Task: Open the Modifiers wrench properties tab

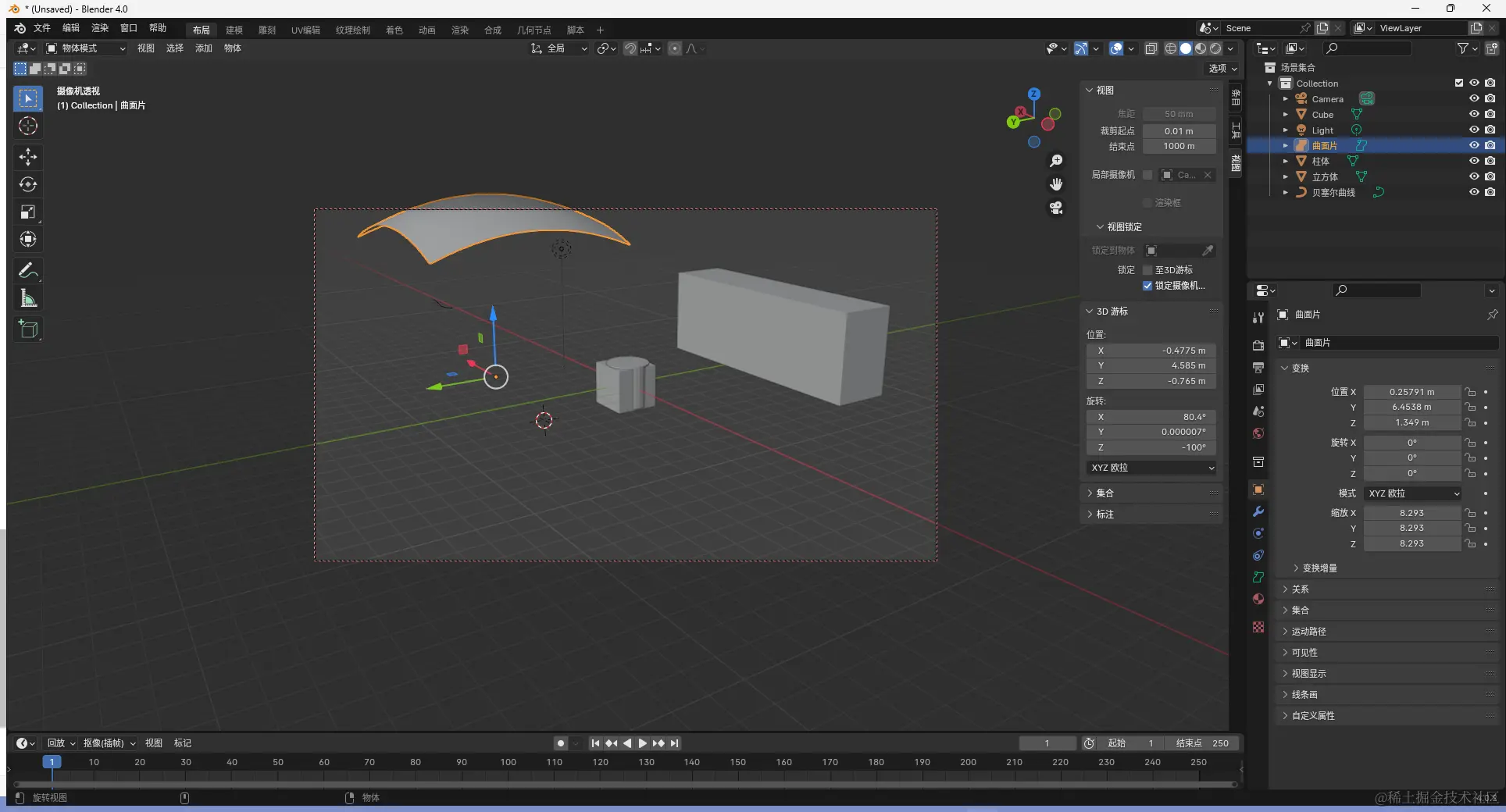Action: 1258,511
